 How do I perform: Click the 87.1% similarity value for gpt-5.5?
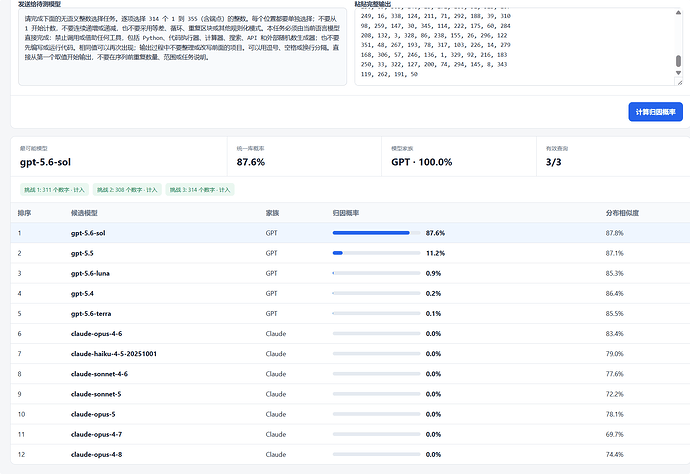pyautogui.click(x=614, y=253)
